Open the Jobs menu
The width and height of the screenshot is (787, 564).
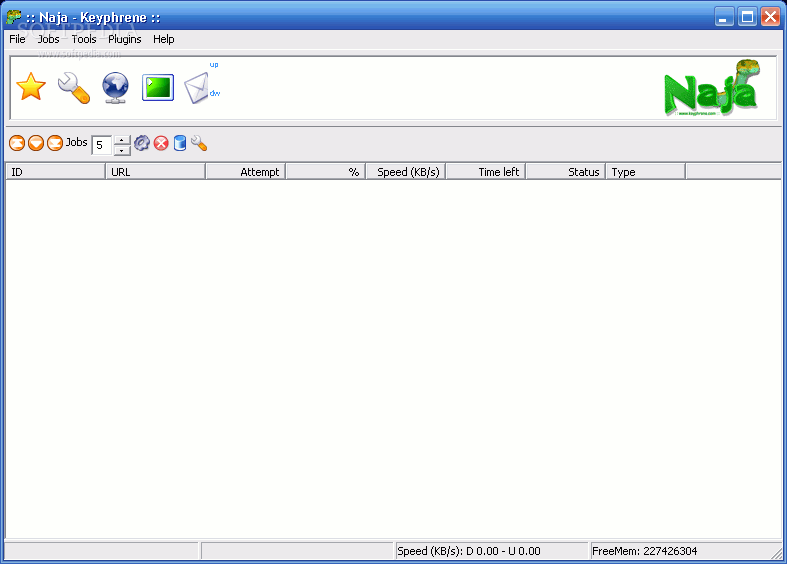48,39
